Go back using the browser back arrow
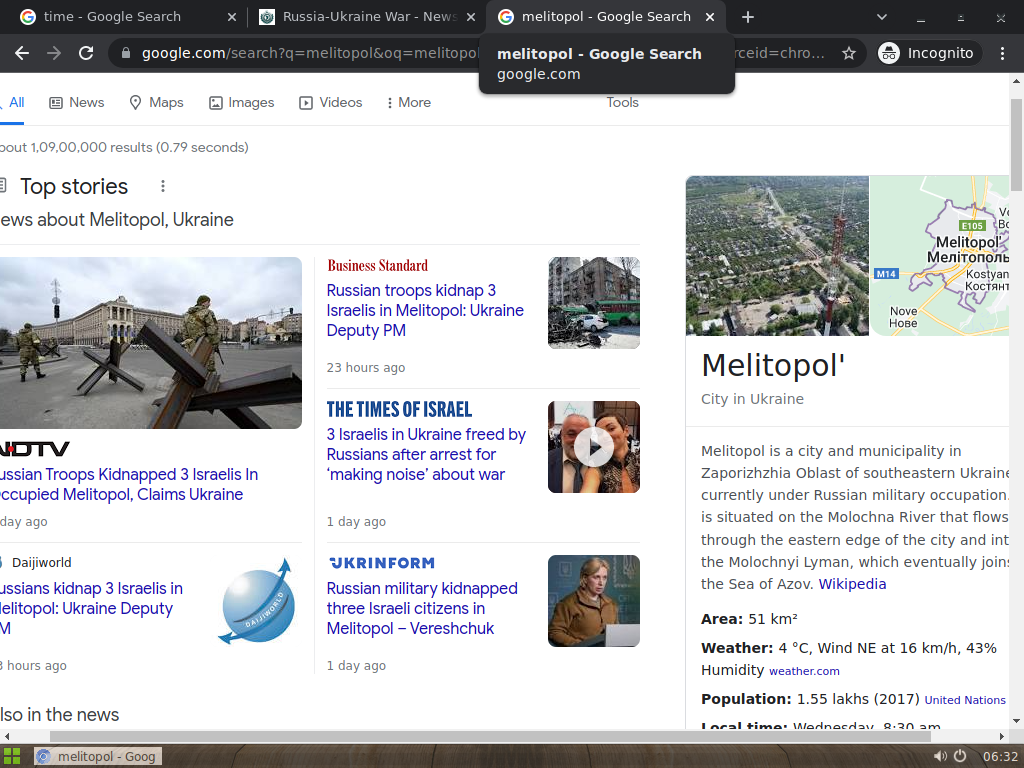 pyautogui.click(x=22, y=53)
